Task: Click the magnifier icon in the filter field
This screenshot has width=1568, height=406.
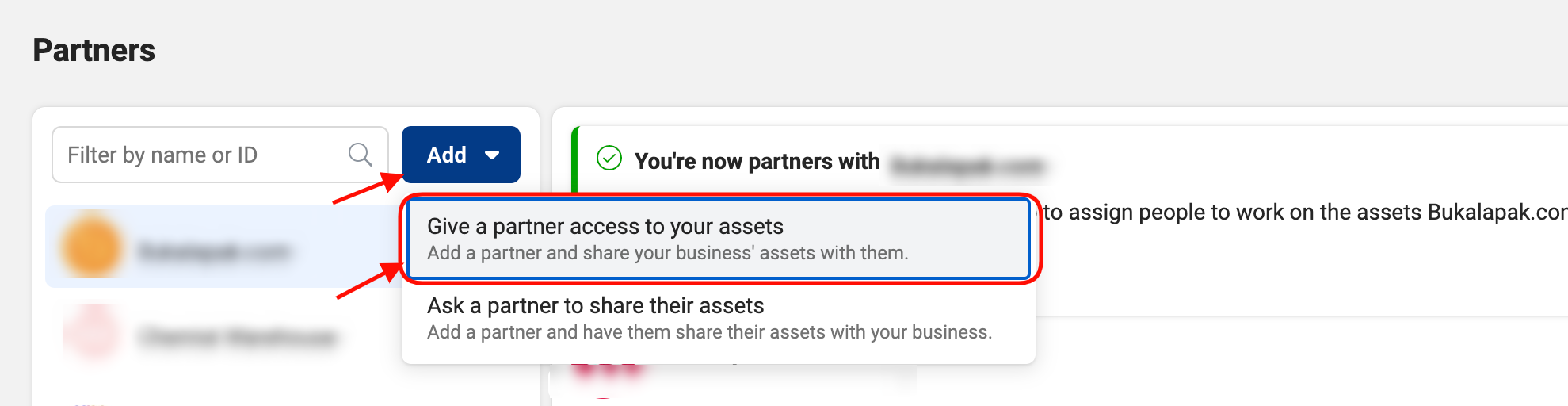Action: tap(361, 155)
